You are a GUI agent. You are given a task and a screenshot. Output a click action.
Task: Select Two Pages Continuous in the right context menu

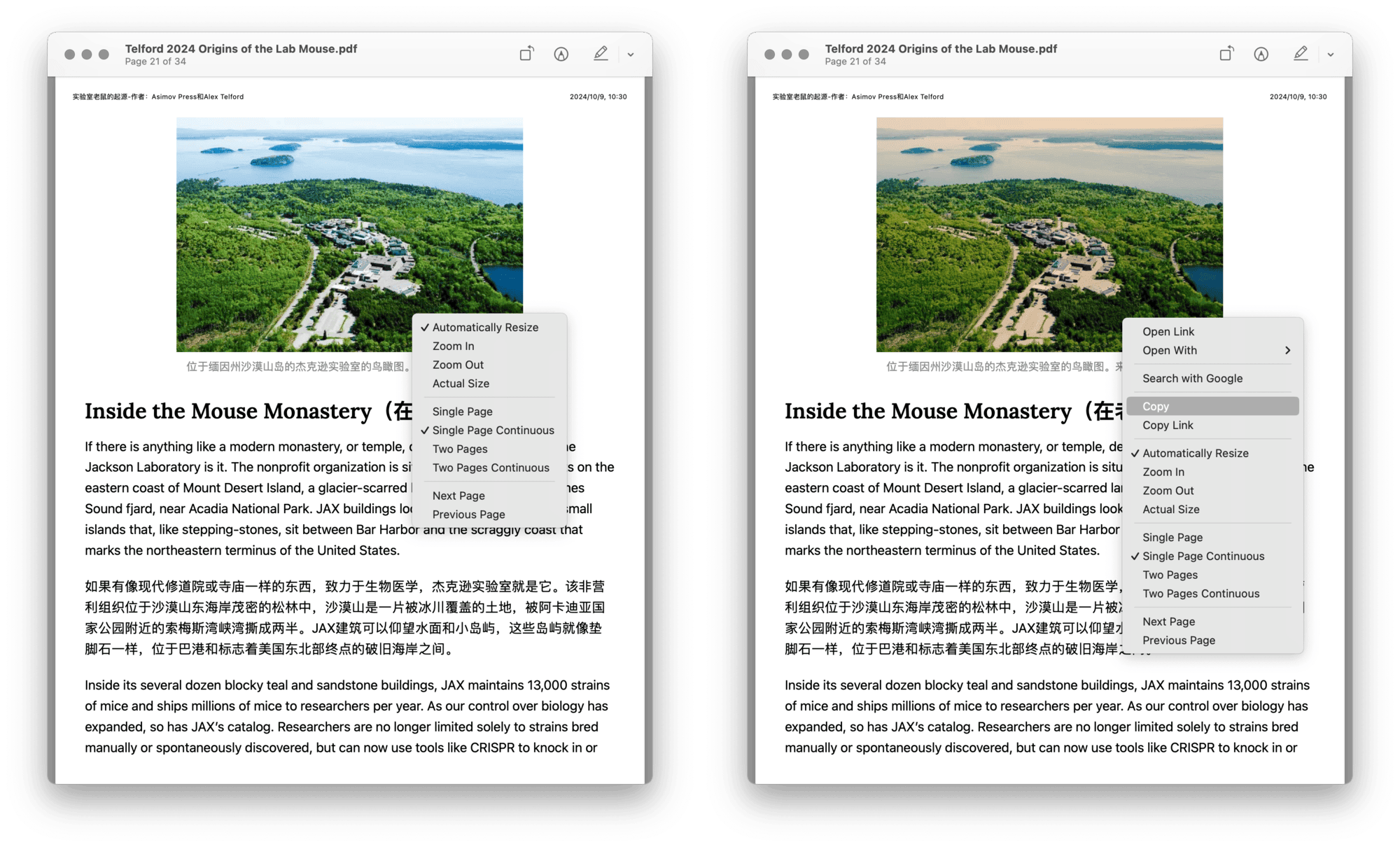click(1212, 594)
